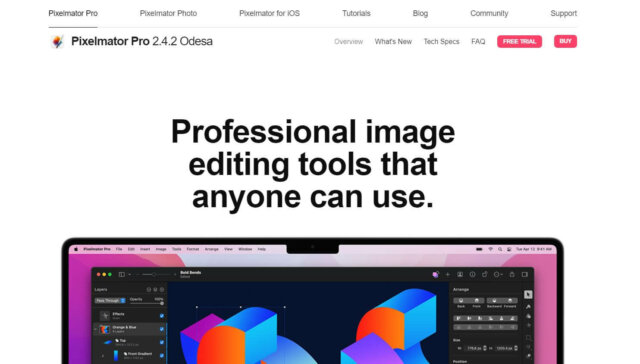Toggle visibility checkbox of Top layer

point(162,342)
